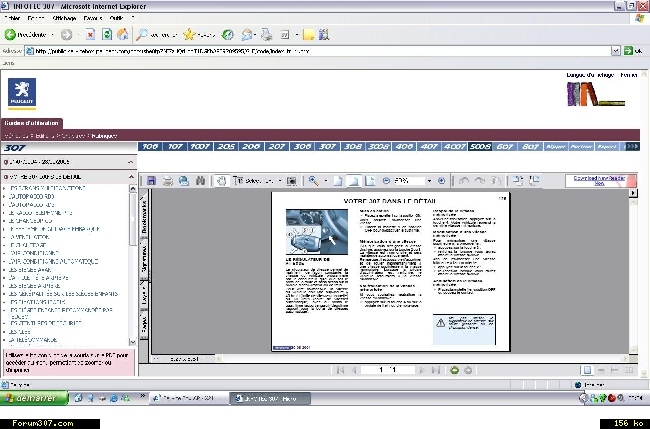
Task: Show more models with arrow button
Action: coord(632,146)
